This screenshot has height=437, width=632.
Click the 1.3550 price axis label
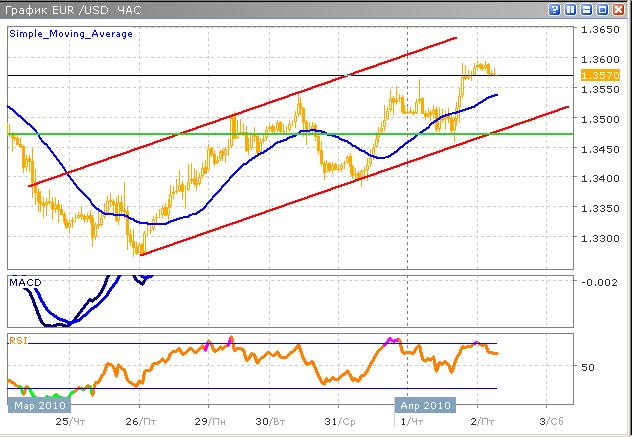coord(600,89)
